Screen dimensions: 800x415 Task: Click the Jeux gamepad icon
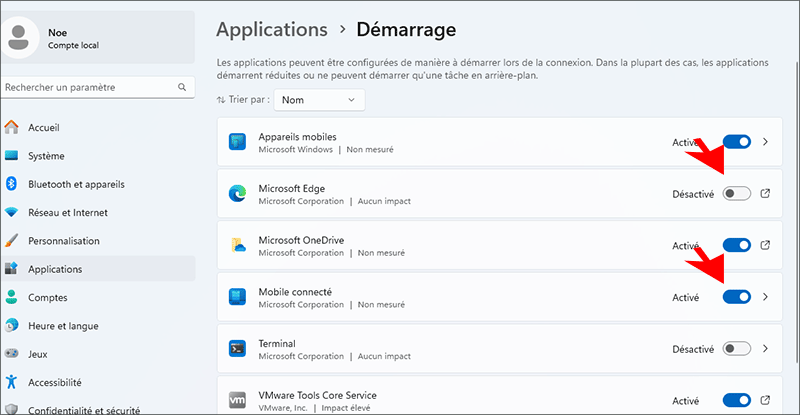click(x=11, y=353)
